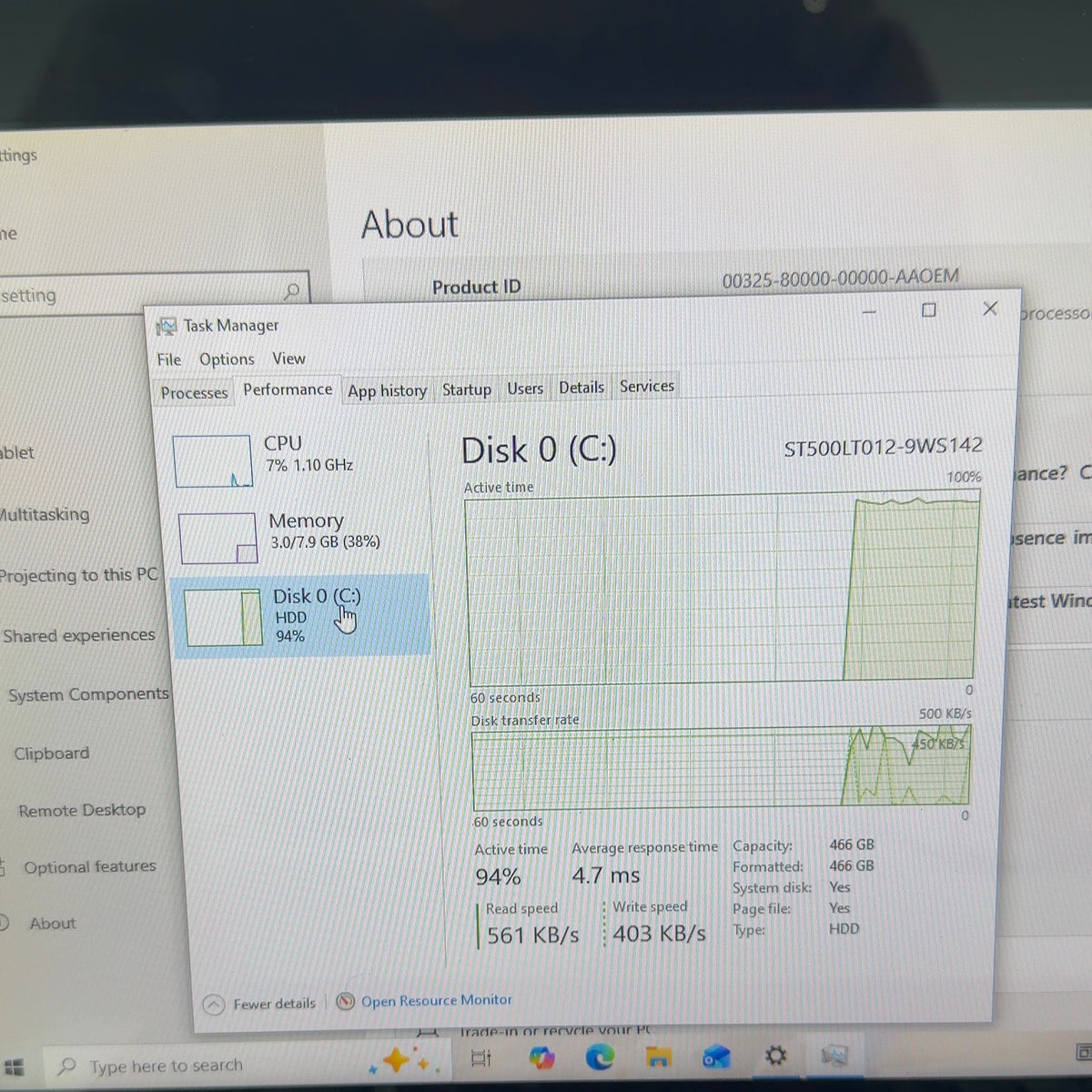Open the Startup tab
Image resolution: width=1092 pixels, height=1092 pixels.
coord(467,389)
